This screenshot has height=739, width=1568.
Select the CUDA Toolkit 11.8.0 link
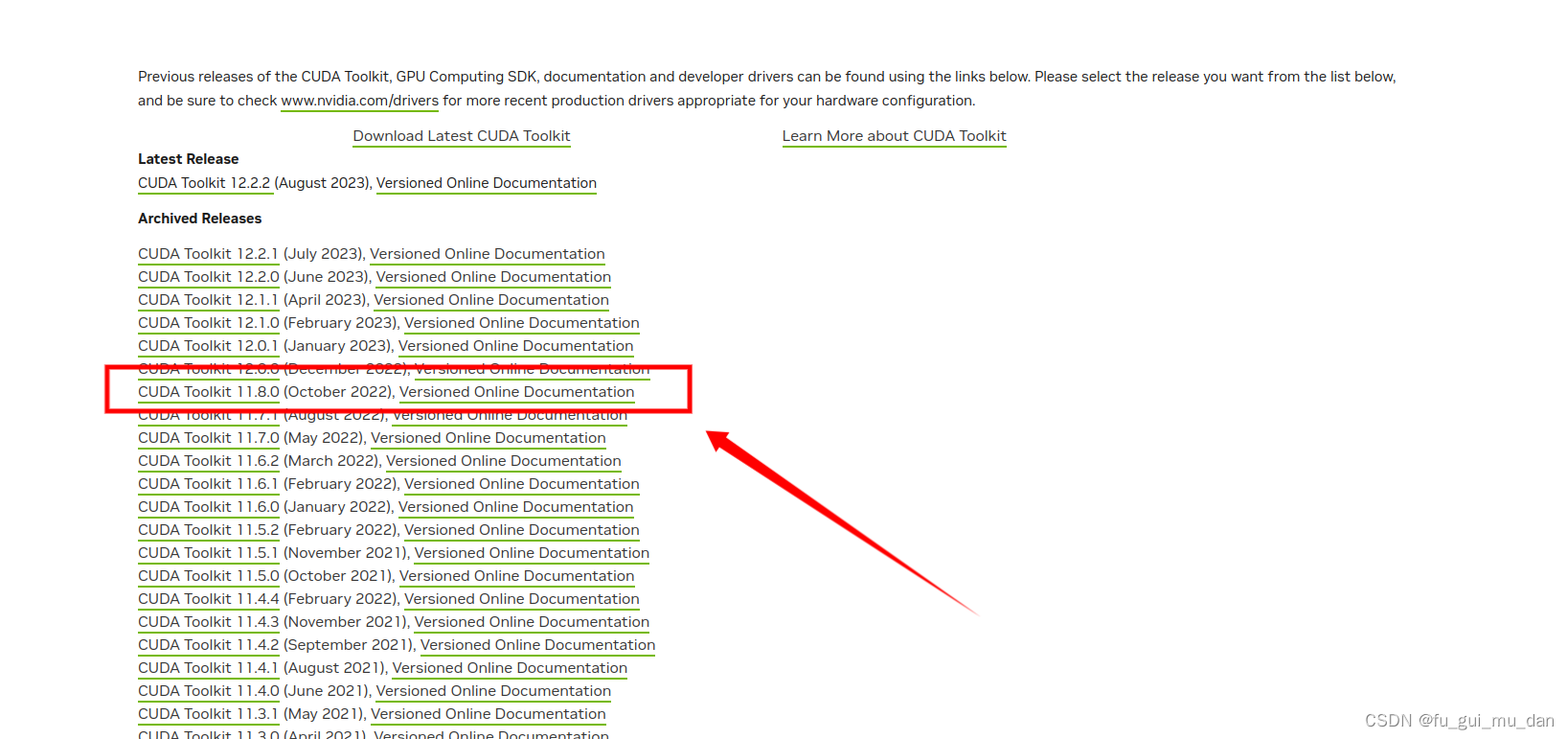point(209,392)
